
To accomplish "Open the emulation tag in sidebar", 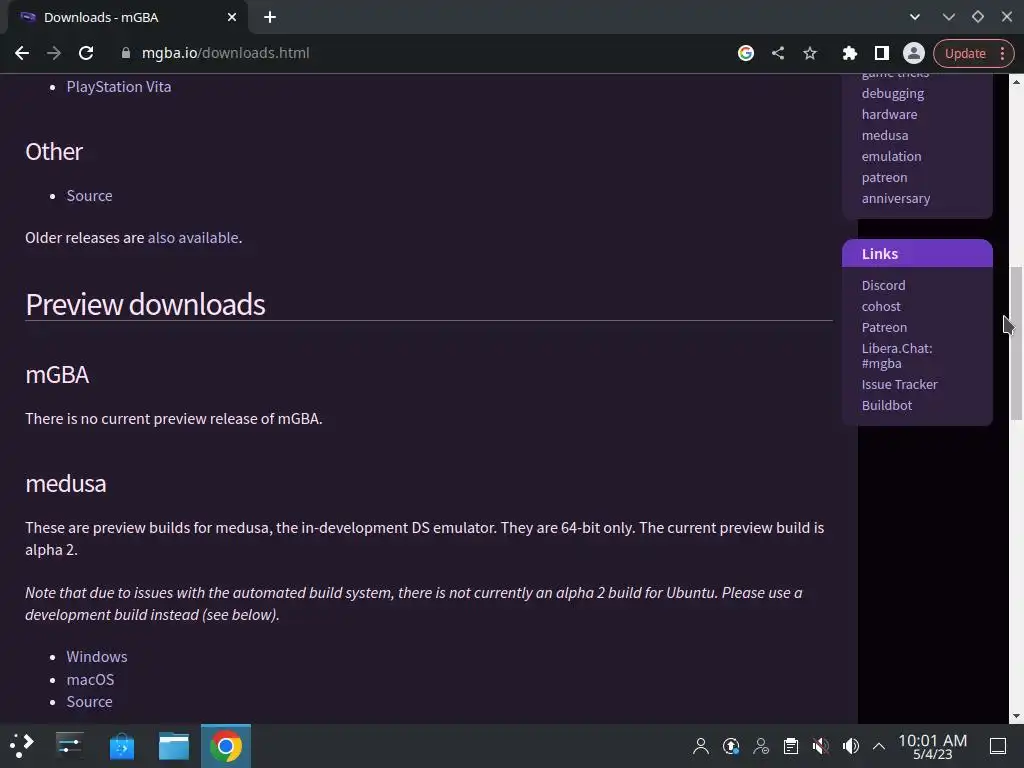I will 891,156.
